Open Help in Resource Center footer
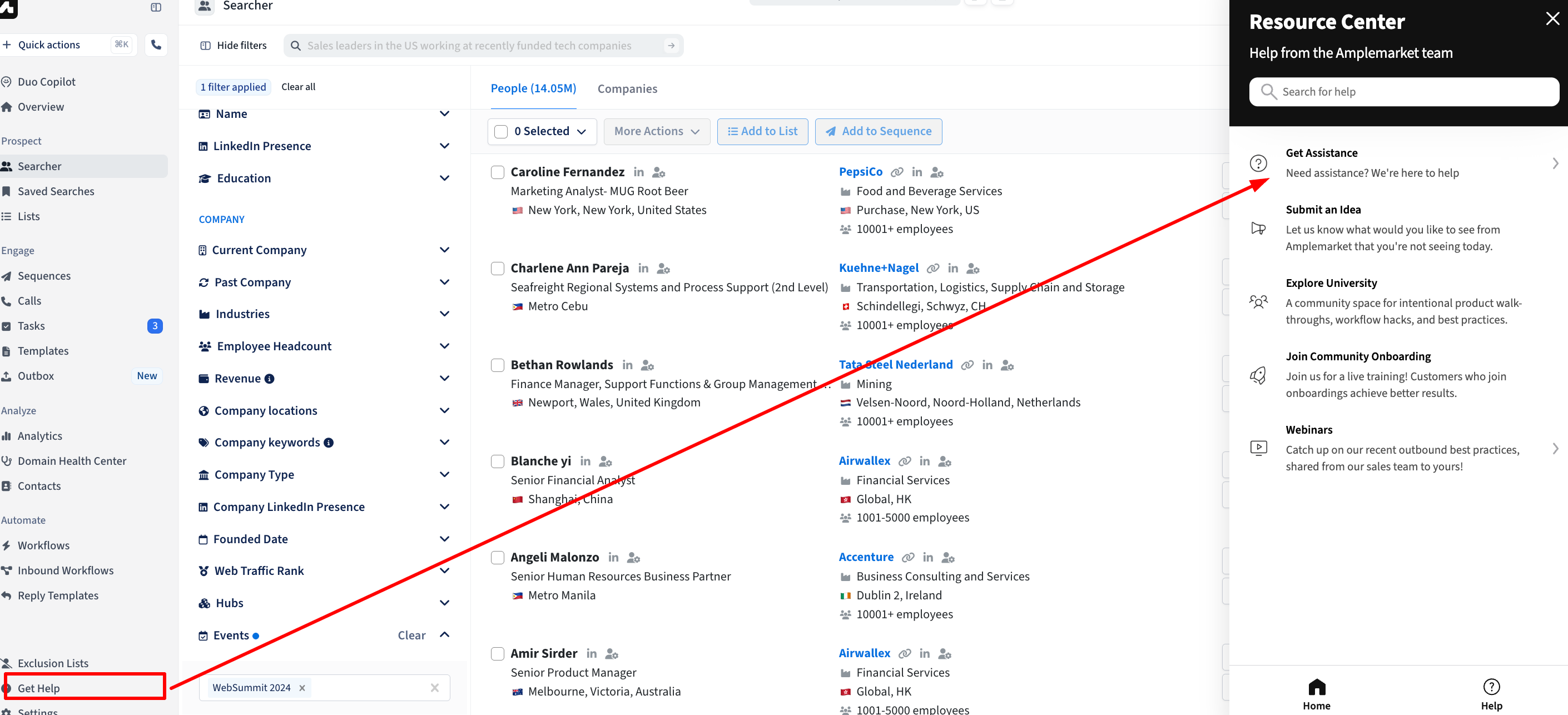Viewport: 1568px width, 715px height. (1491, 694)
